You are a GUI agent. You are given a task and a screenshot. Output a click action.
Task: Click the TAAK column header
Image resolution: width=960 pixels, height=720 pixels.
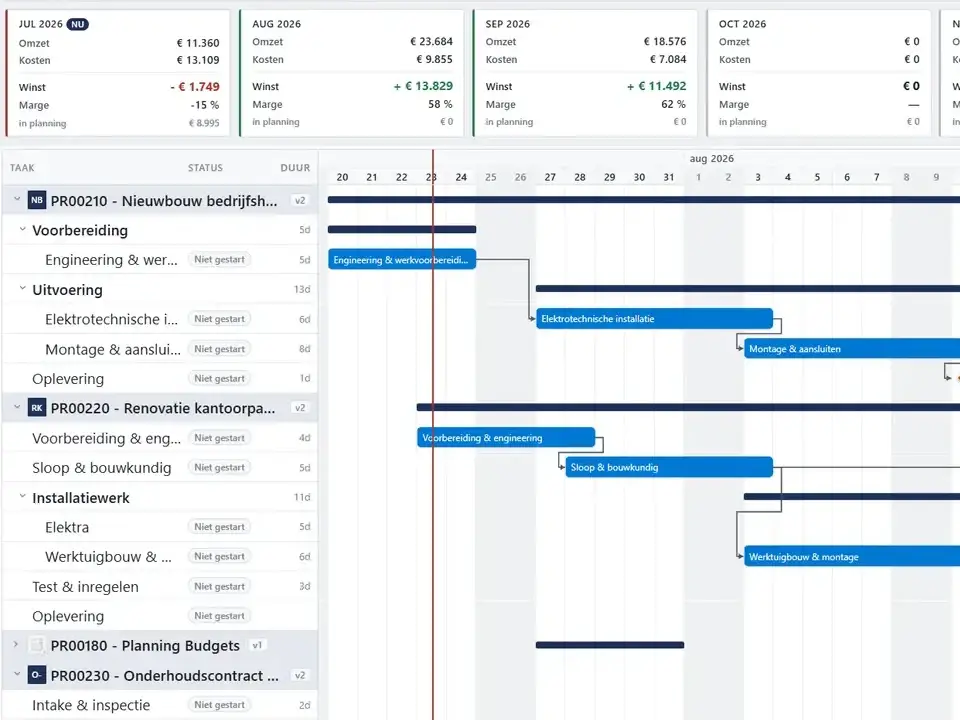coord(22,168)
